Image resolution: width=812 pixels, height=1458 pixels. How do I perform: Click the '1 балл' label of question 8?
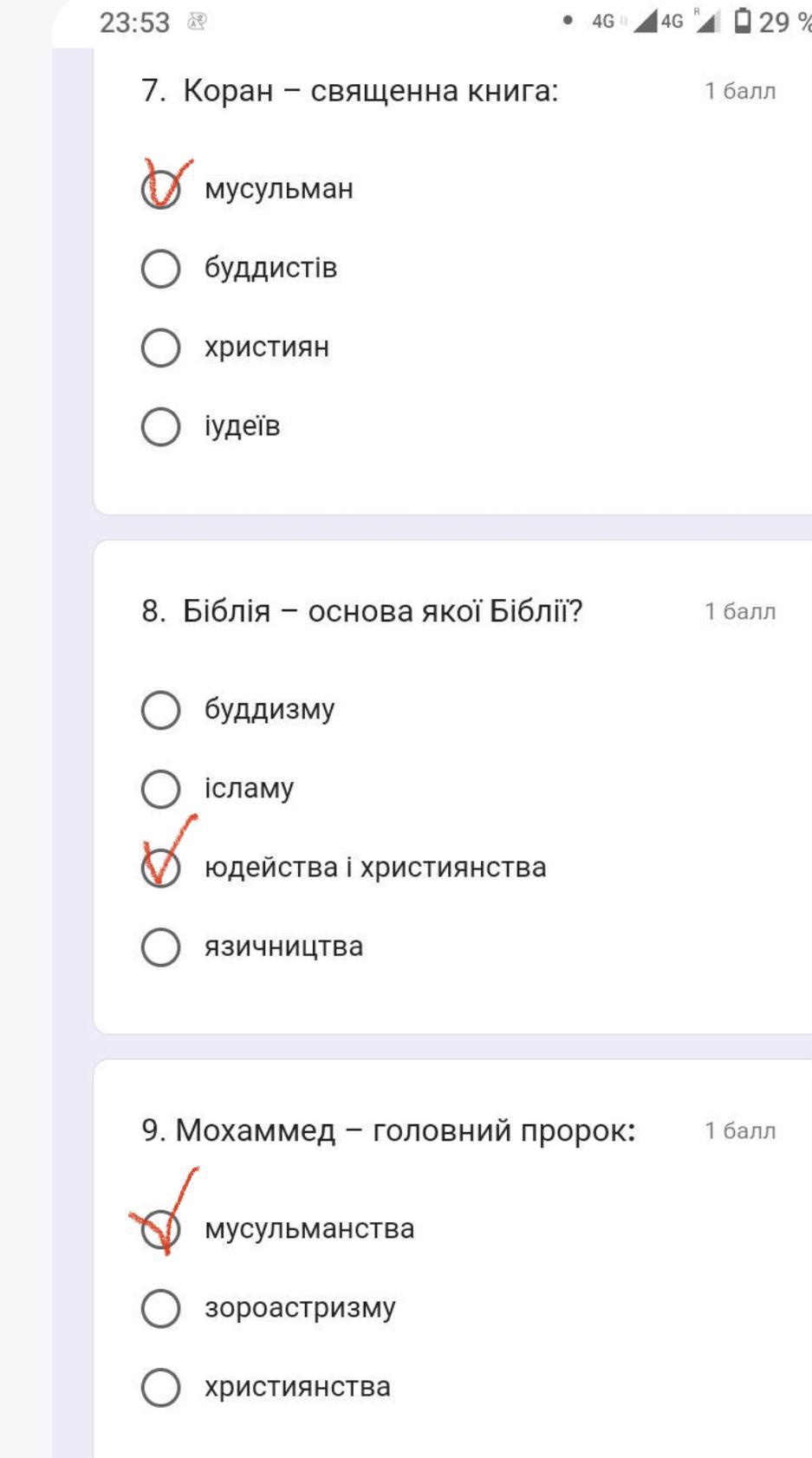[740, 612]
